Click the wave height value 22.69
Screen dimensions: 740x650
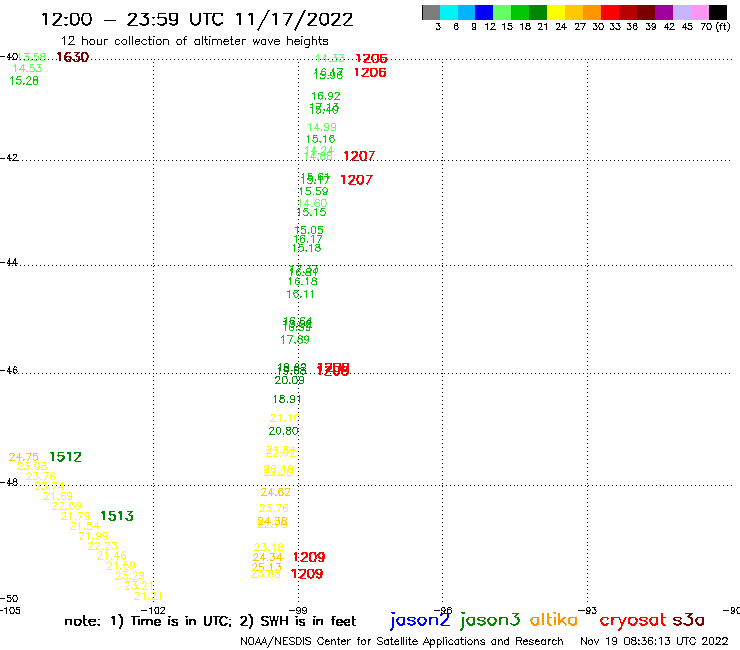(67, 506)
